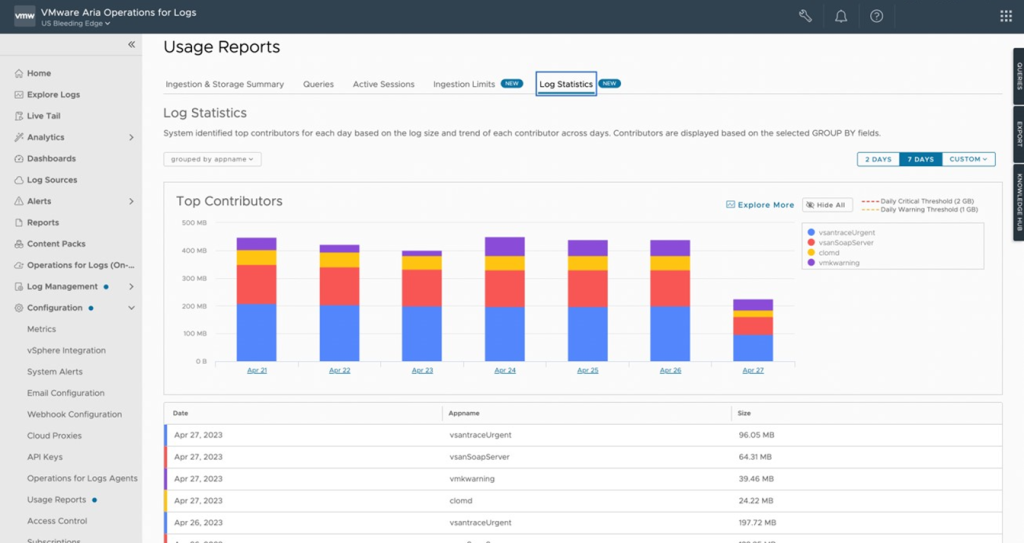Open the CUSTOM date range dropdown

(968, 159)
